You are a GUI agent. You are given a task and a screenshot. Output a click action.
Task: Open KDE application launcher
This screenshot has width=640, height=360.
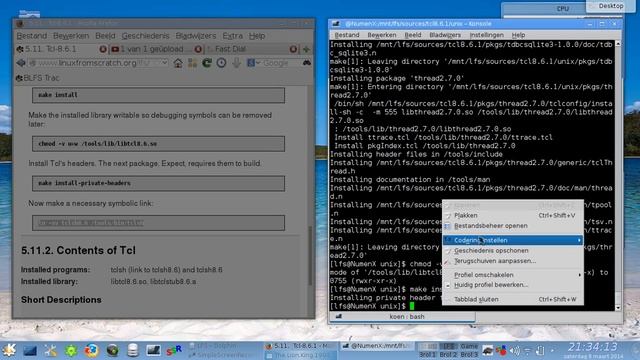[9, 350]
